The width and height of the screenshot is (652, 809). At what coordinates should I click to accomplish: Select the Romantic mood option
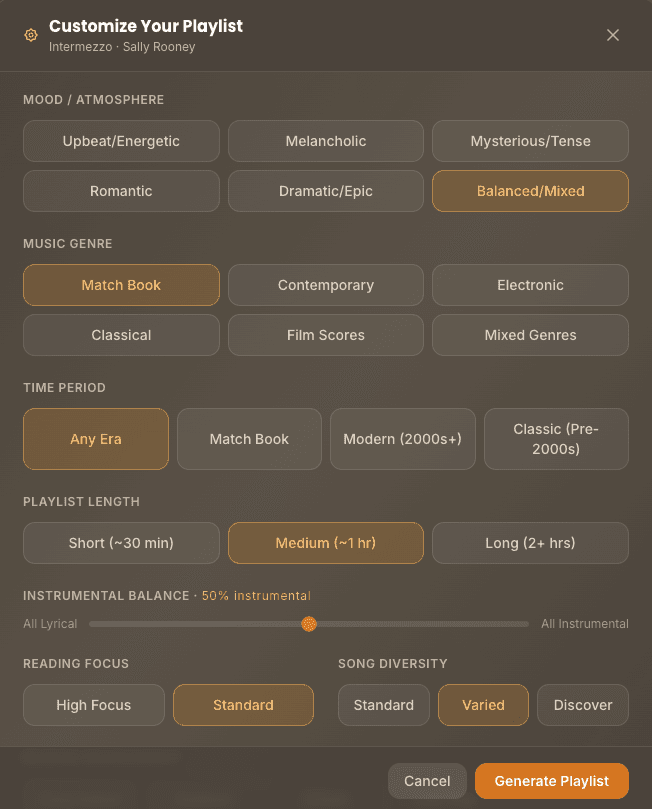point(121,191)
